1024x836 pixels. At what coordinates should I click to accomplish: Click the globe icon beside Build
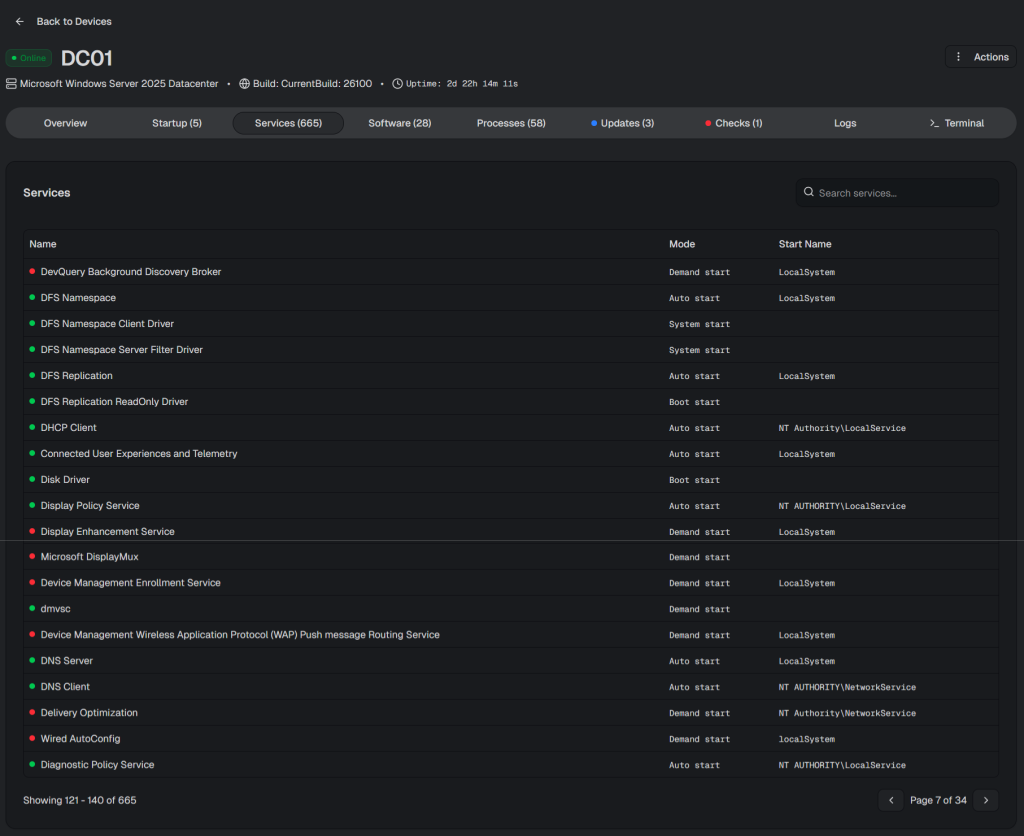244,84
